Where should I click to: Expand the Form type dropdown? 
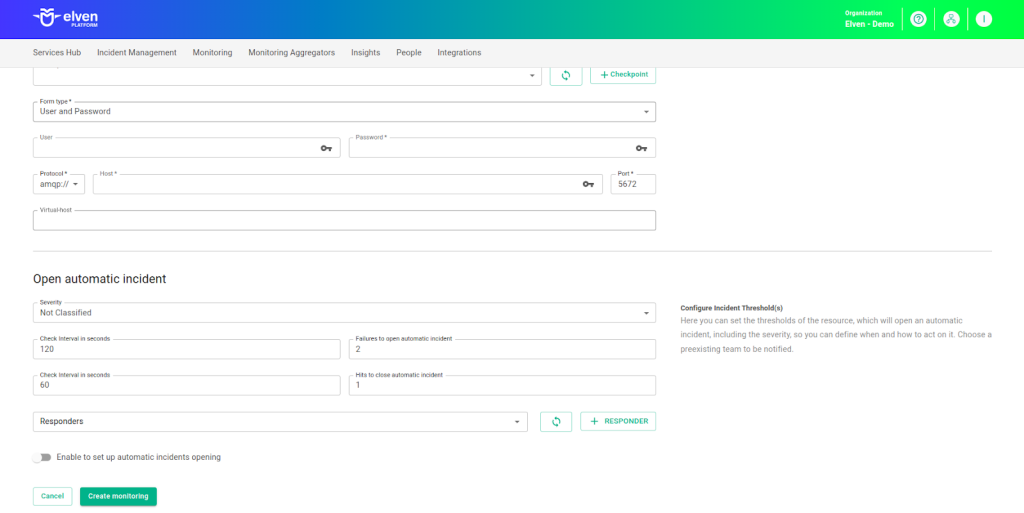click(345, 112)
